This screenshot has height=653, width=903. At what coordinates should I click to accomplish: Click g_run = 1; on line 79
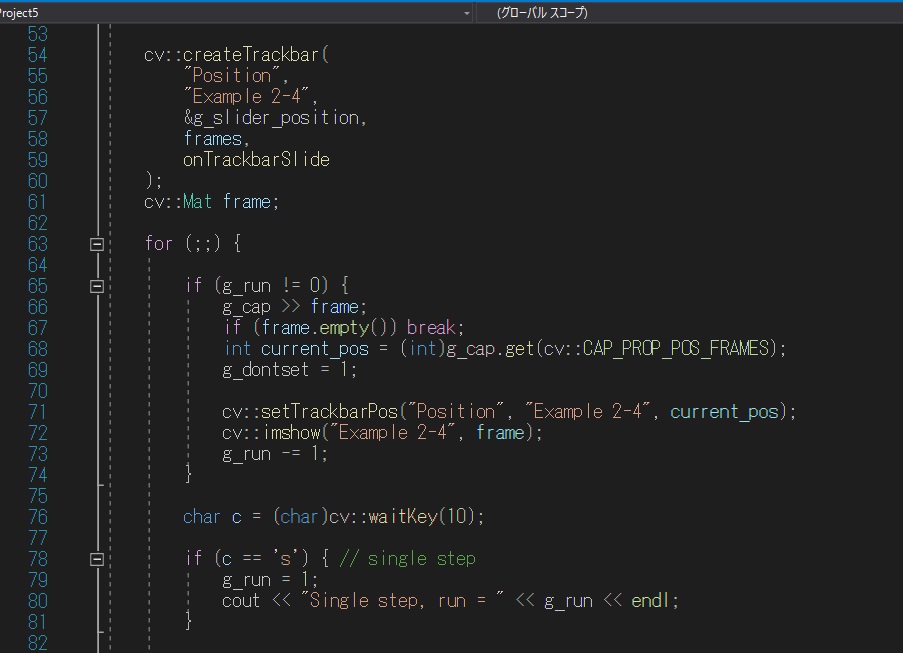pyautogui.click(x=270, y=580)
